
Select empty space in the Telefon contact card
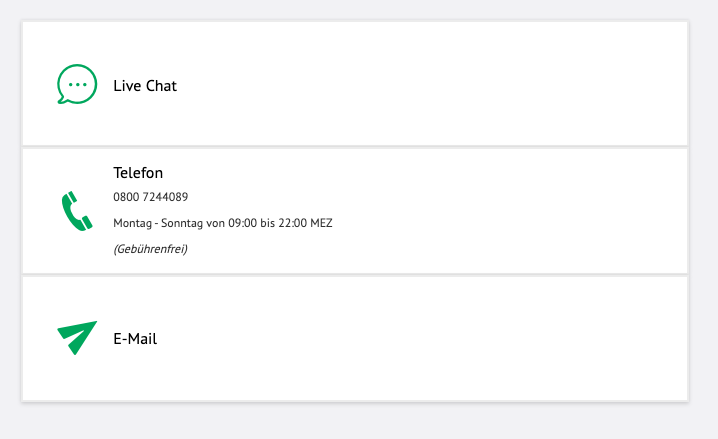504,211
